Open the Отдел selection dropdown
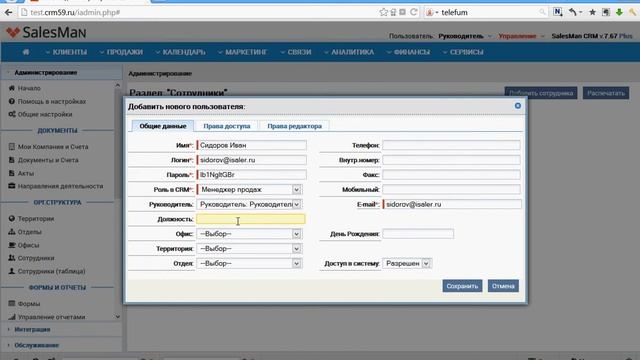This screenshot has width=640, height=360. 249,263
